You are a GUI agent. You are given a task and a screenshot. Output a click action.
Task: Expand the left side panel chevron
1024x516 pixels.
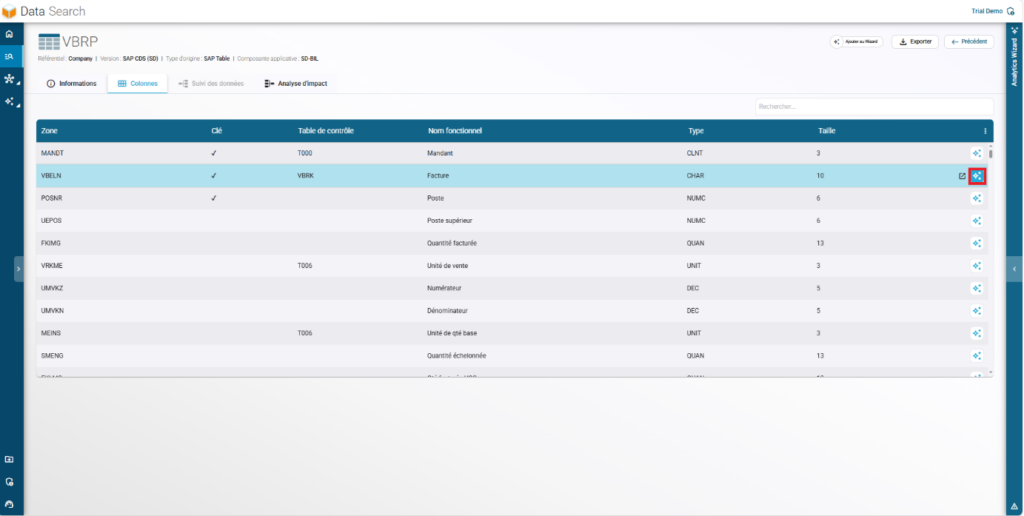(18, 268)
